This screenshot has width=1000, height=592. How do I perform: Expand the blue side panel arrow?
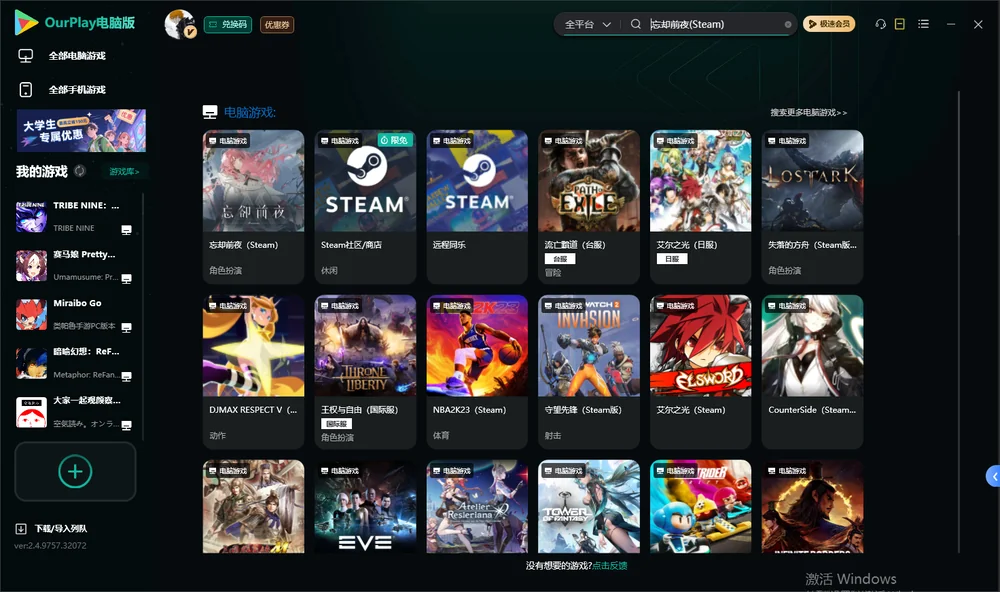point(994,477)
